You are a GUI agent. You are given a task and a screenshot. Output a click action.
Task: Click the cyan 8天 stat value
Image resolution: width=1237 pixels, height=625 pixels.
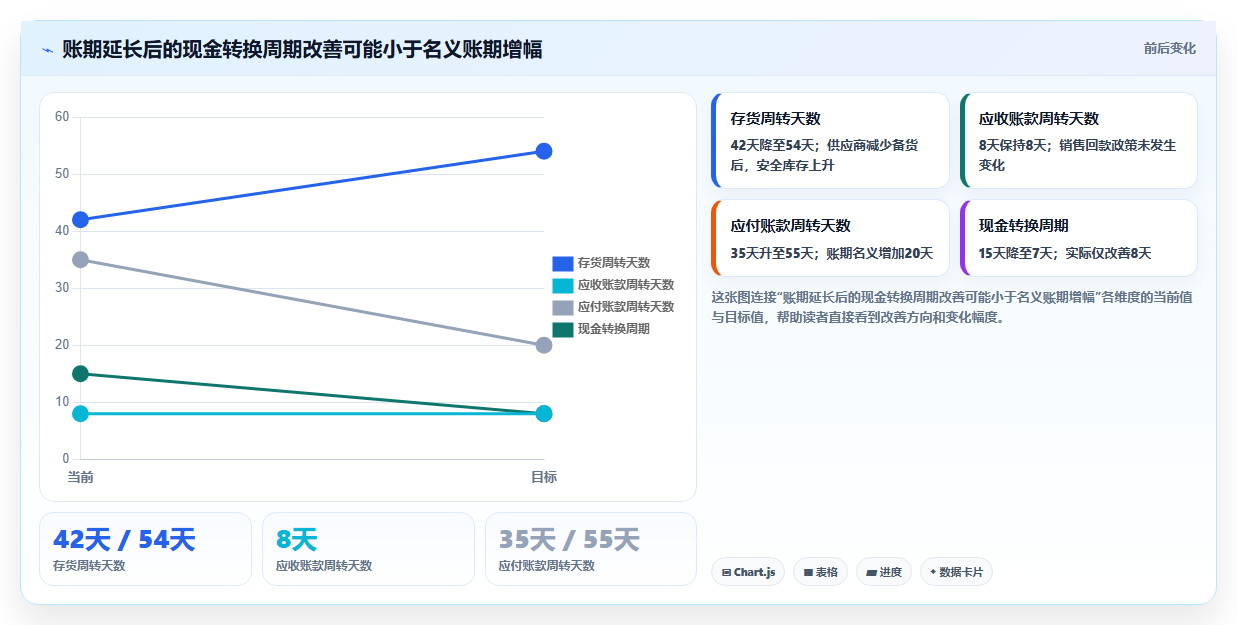(296, 540)
